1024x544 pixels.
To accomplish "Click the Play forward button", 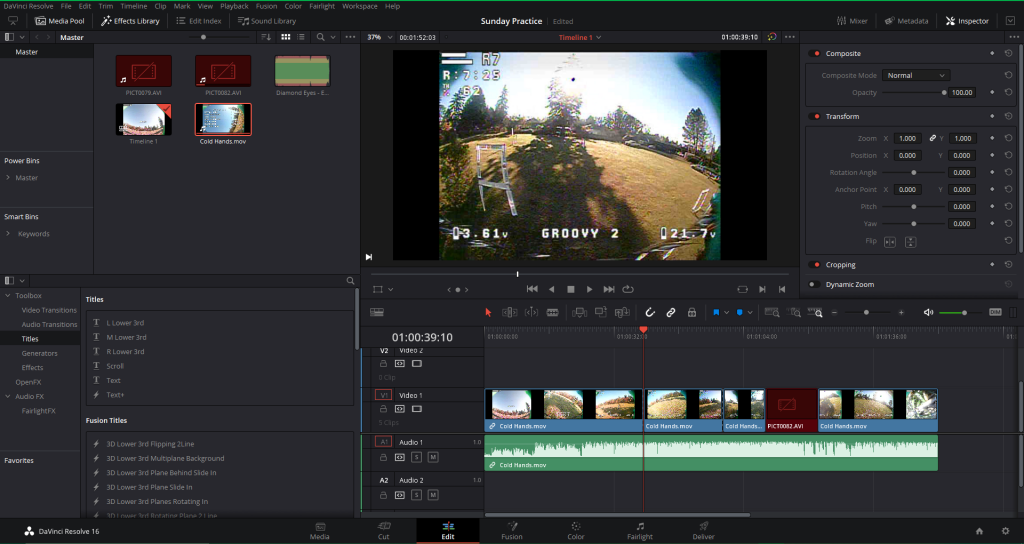I will (590, 289).
